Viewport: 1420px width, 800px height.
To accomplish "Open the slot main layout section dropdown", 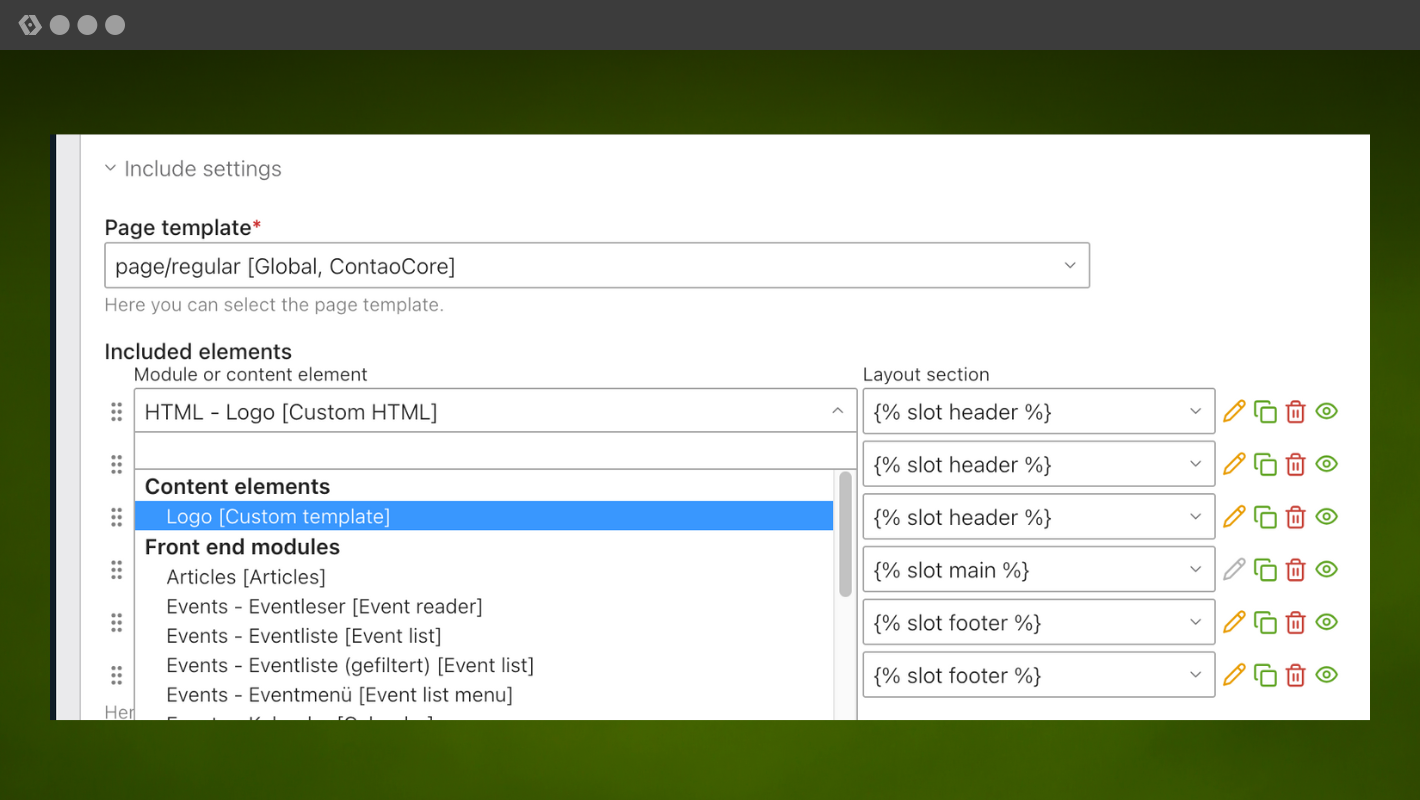I will (x=1038, y=570).
